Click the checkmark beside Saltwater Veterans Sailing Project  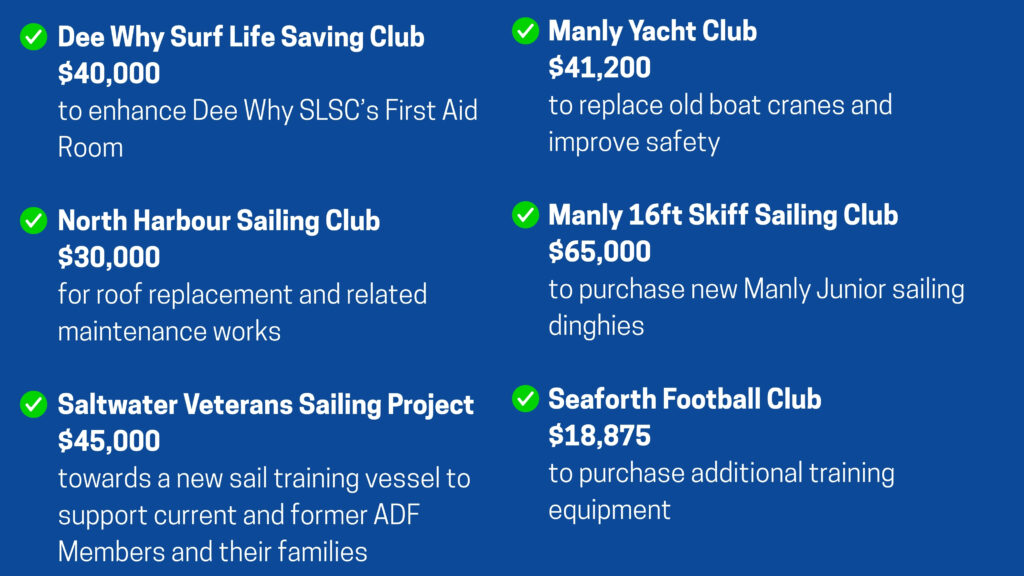click(x=34, y=404)
